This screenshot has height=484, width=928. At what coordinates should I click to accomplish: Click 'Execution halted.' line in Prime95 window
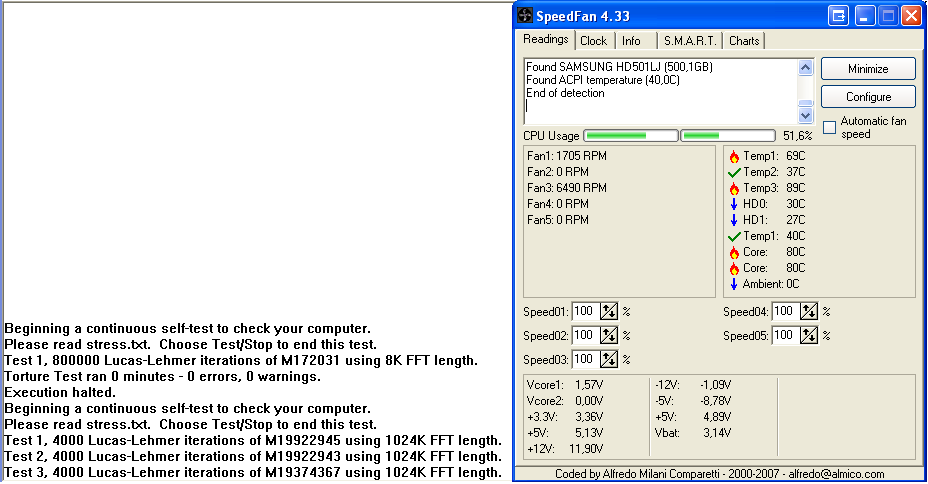coord(60,393)
